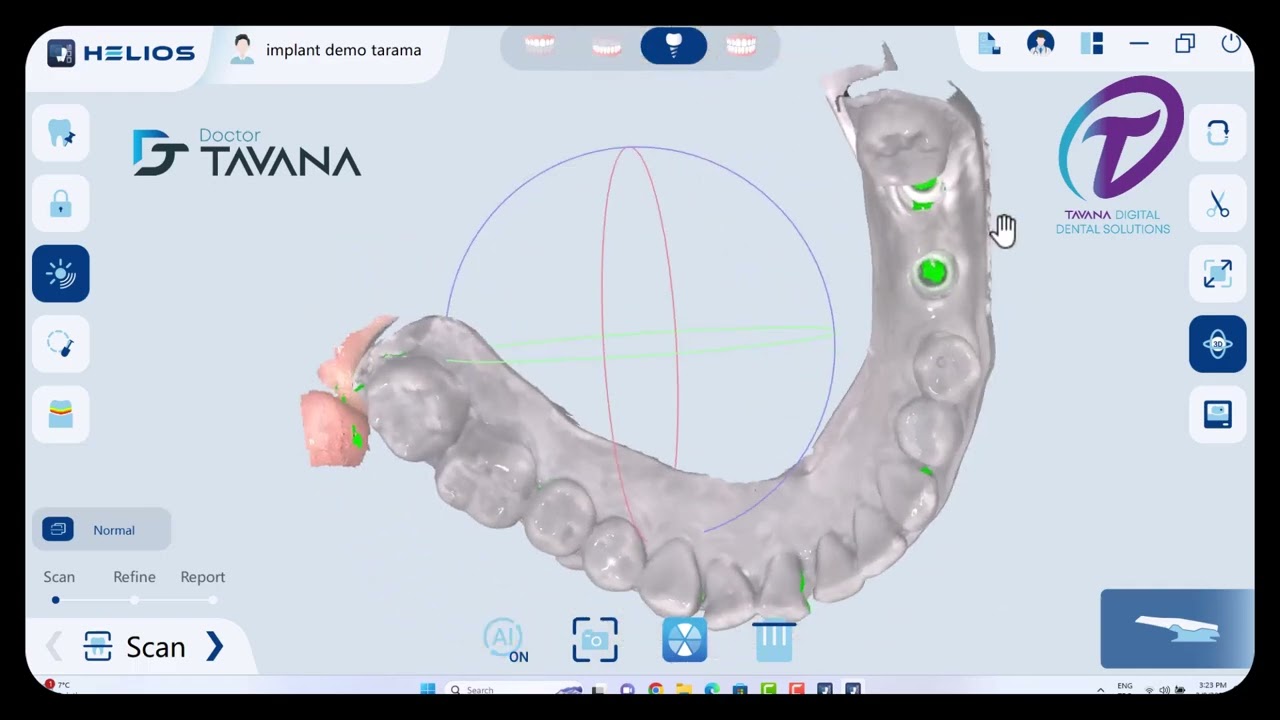This screenshot has width=1280, height=720.
Task: Open Chrome from the taskbar
Action: pyautogui.click(x=655, y=689)
